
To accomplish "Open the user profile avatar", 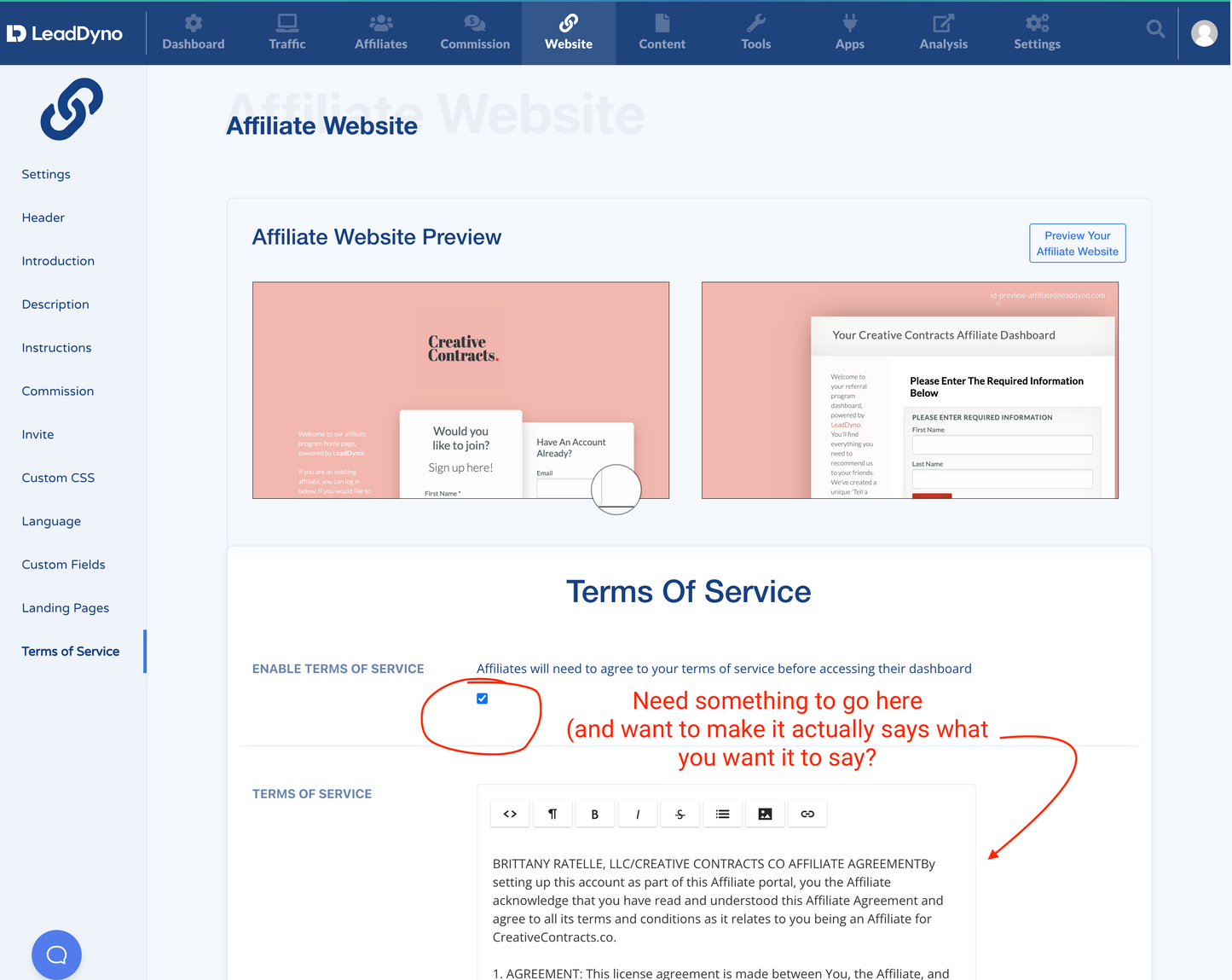I will [1204, 33].
